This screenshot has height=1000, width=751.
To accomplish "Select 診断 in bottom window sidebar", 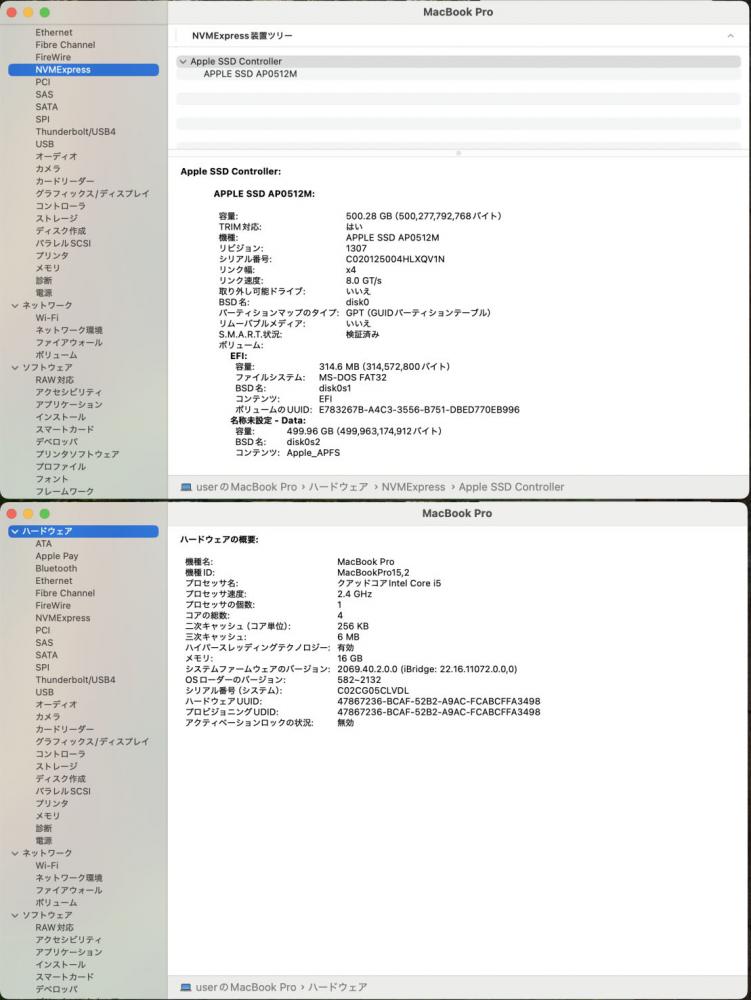I will [43, 828].
